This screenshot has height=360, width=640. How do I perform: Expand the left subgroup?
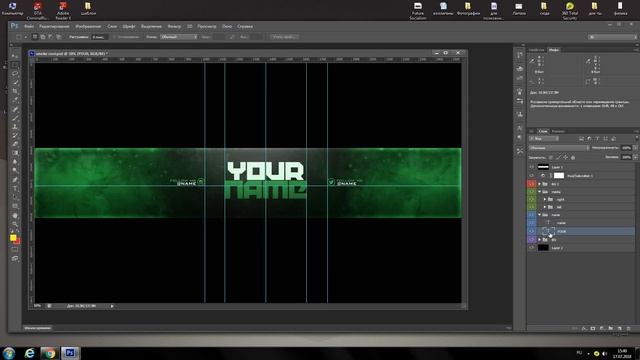click(x=545, y=207)
